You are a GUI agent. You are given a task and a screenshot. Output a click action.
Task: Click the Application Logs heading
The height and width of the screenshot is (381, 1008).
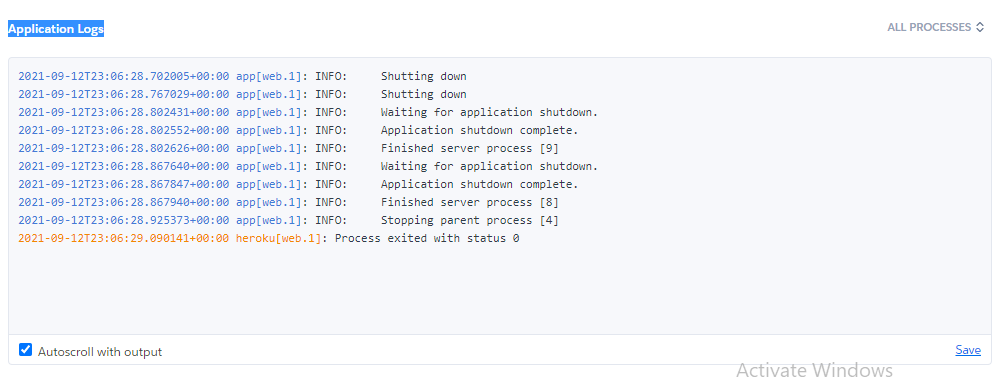pos(56,29)
